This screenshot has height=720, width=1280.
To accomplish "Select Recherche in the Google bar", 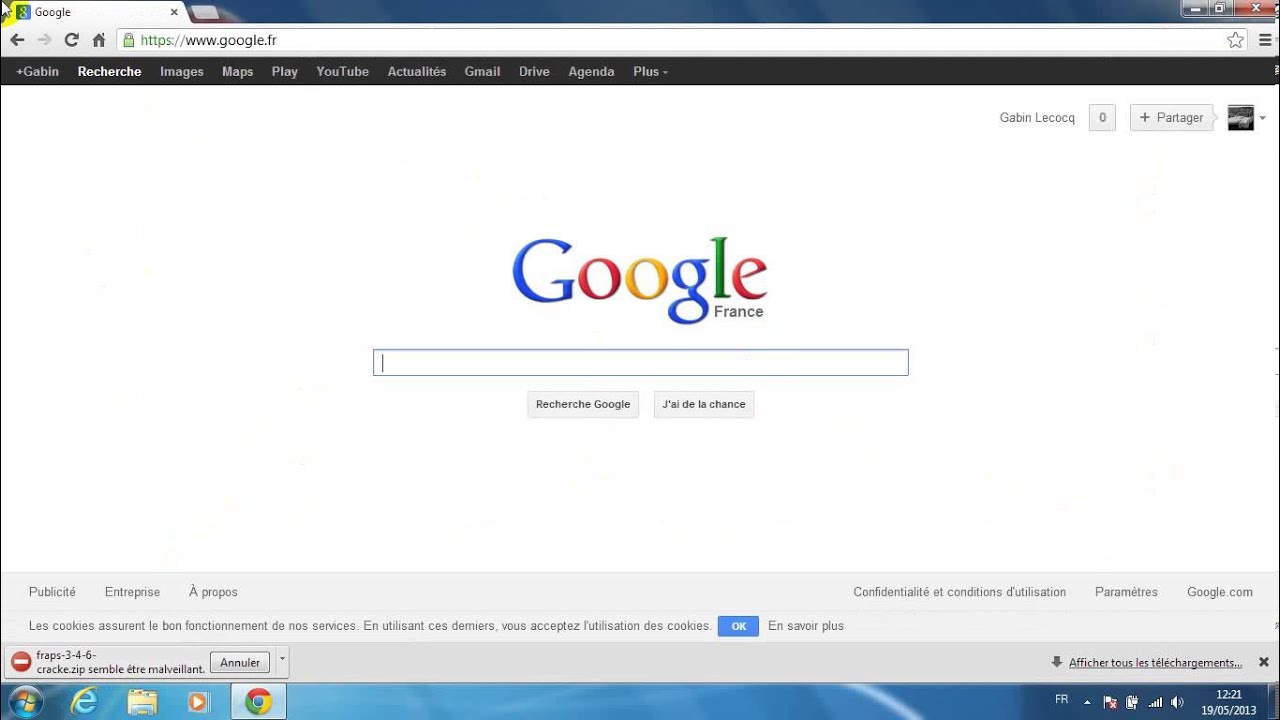I will 109,71.
